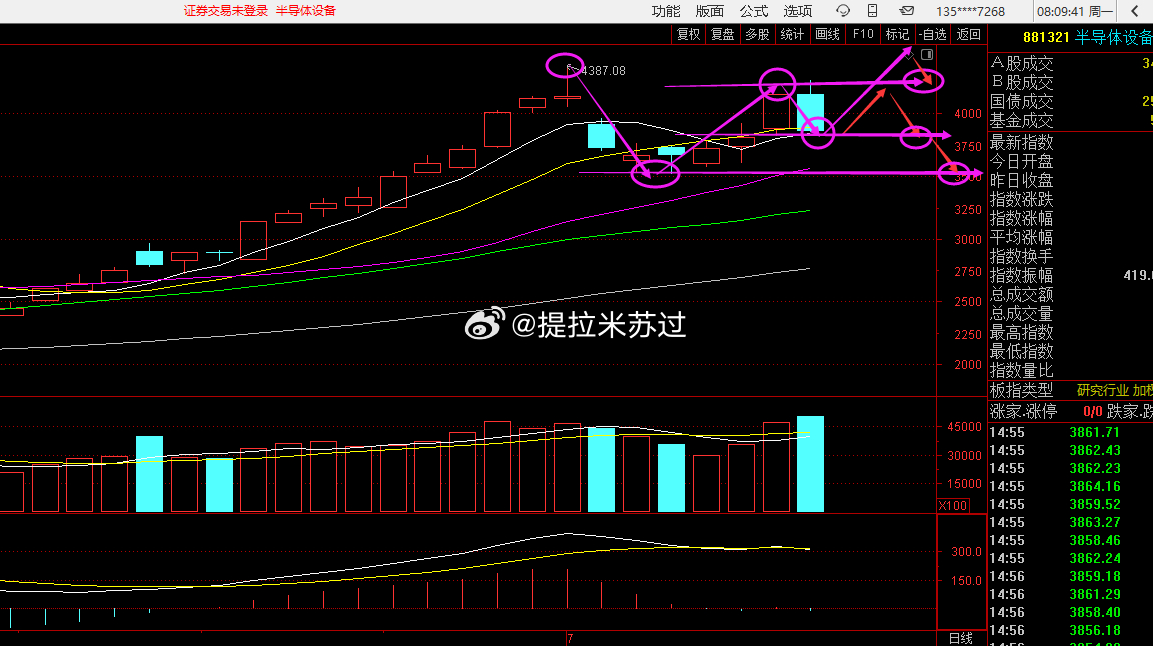Select the 指数换手 row

(1070, 256)
